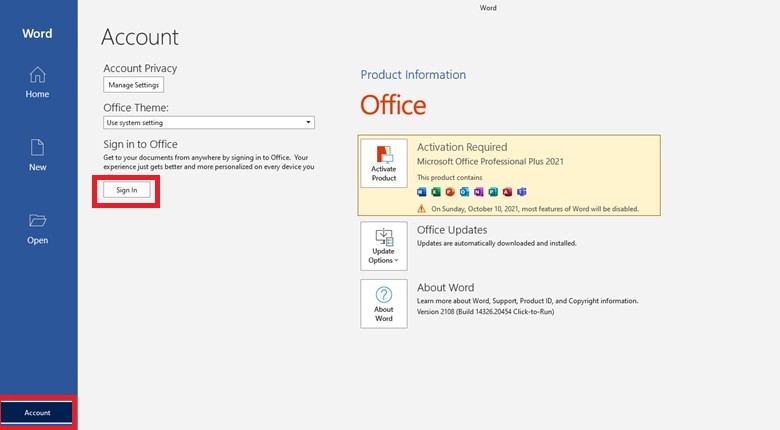Open the About Word dialog
The image size is (780, 430).
384,304
